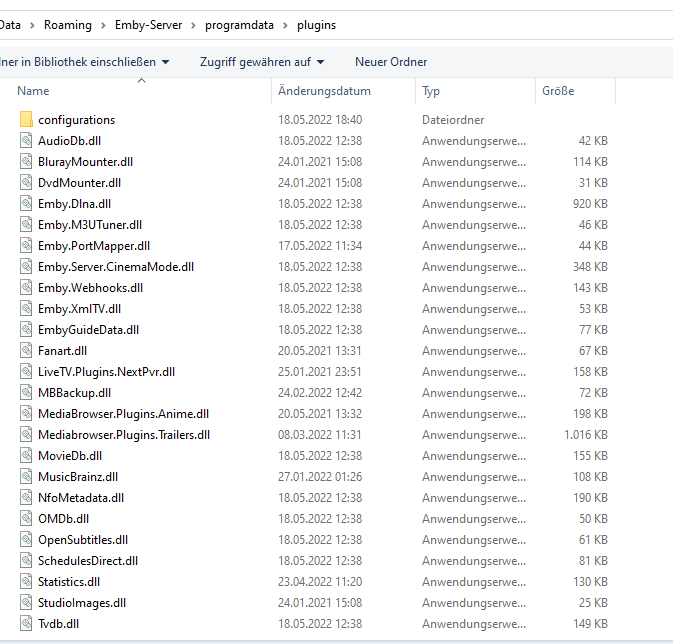Select the Emby.Dlna.dll file icon
Viewport: 673px width, 644px height.
coord(26,204)
